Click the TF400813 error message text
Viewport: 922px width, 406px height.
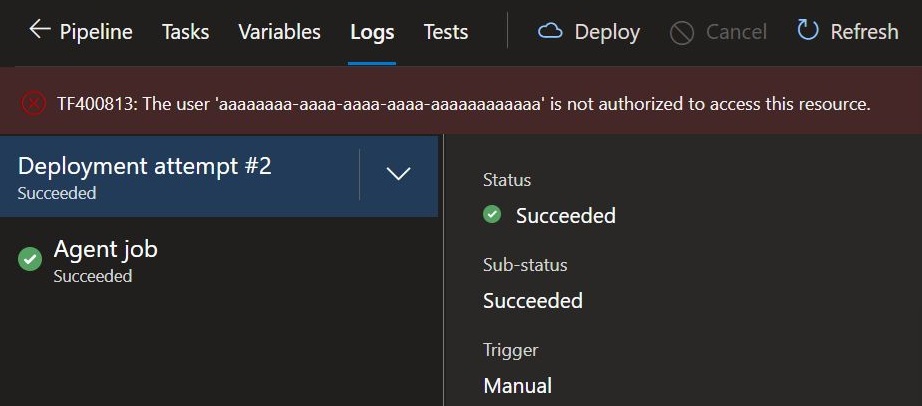coord(463,104)
